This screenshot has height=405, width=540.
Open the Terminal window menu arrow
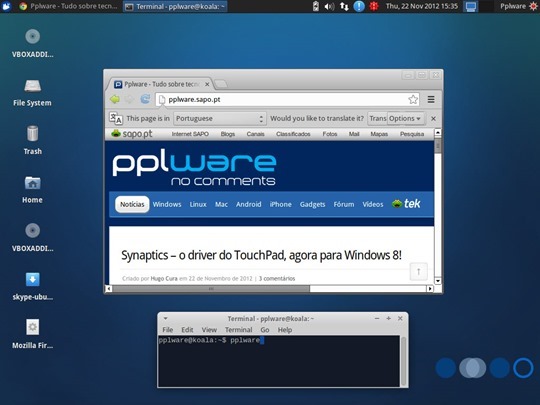165,319
